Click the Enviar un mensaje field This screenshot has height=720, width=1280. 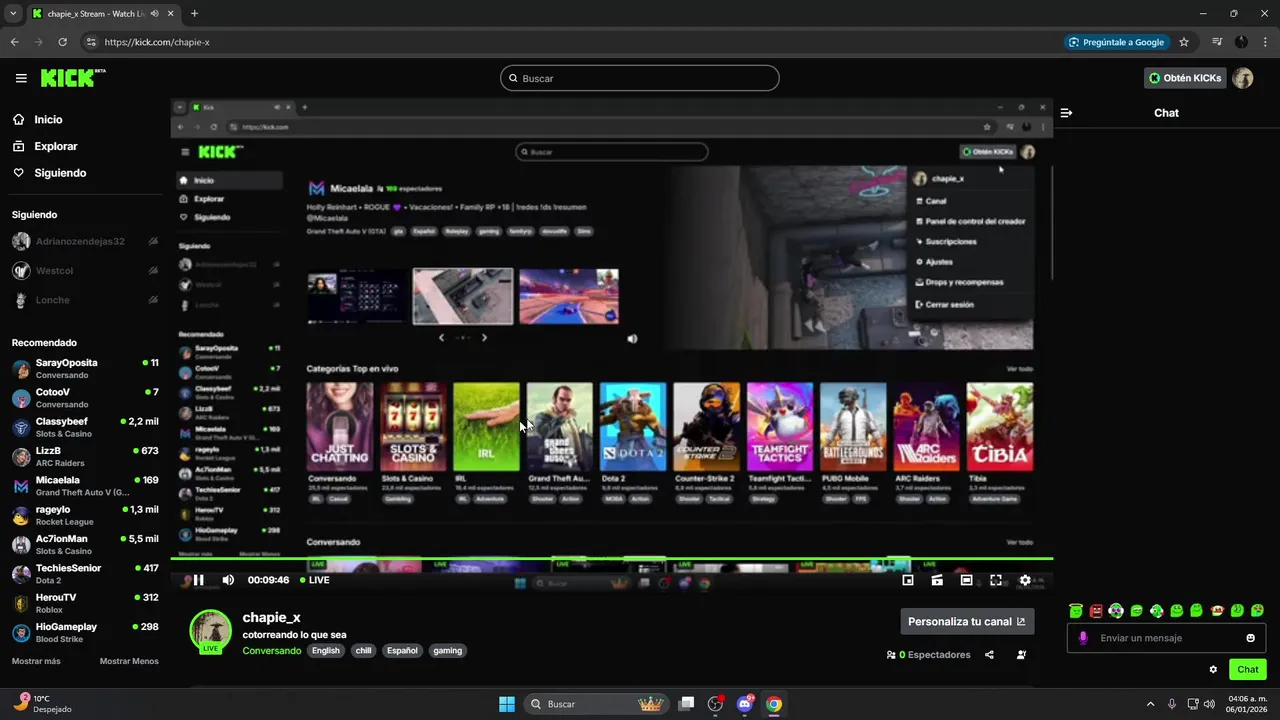pyautogui.click(x=1166, y=638)
